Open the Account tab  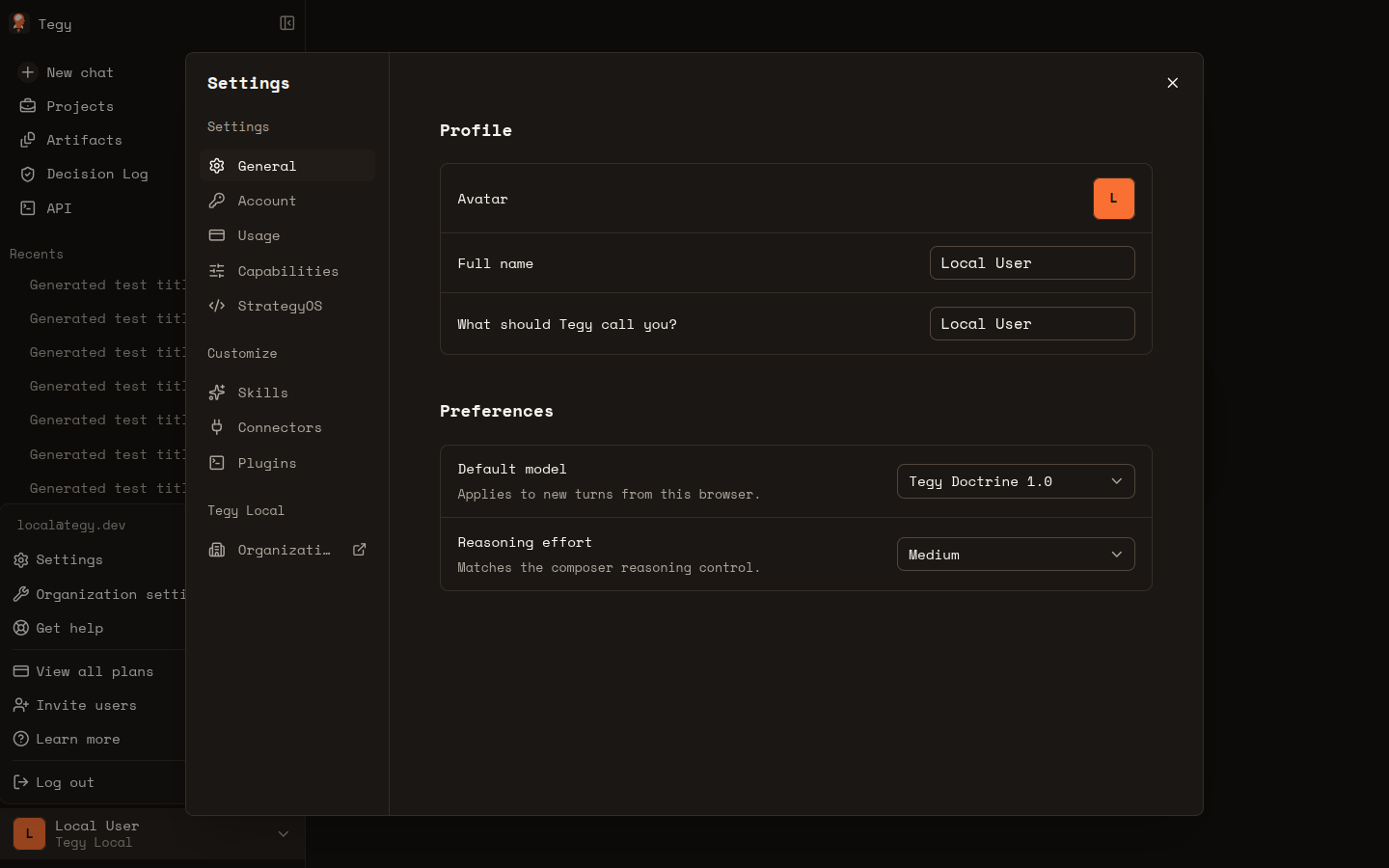click(287, 201)
